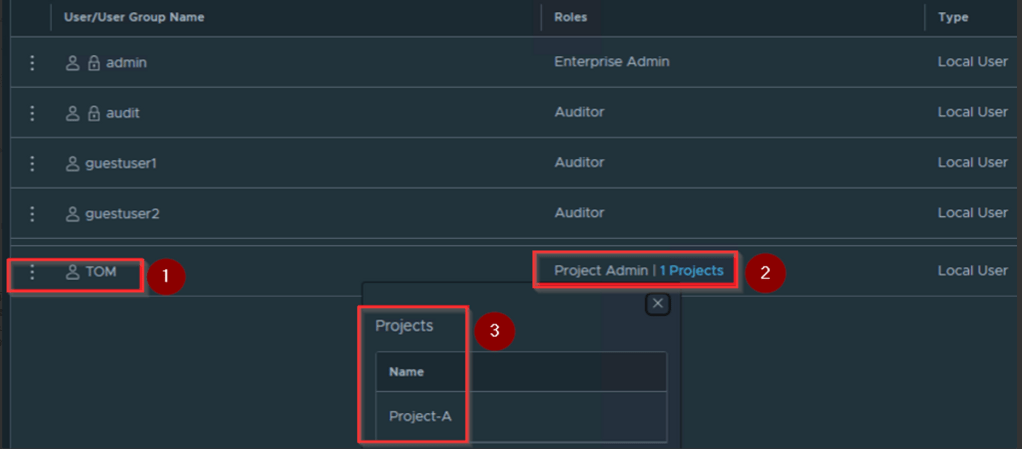
Task: Click the user icon next to guestuser1
Action: coord(72,163)
